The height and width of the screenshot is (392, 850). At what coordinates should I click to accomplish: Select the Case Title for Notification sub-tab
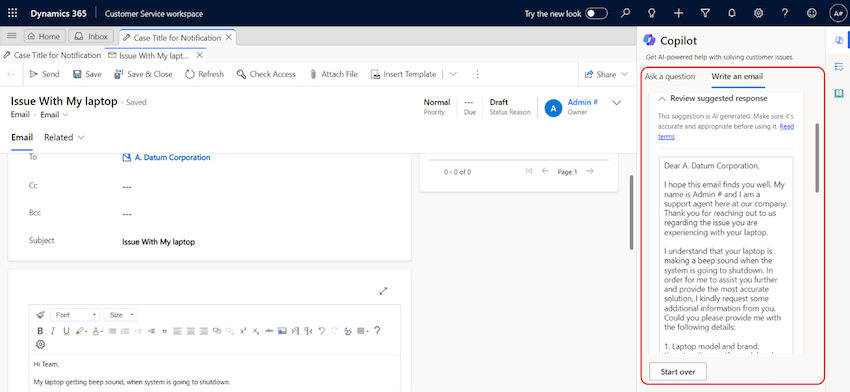click(53, 55)
